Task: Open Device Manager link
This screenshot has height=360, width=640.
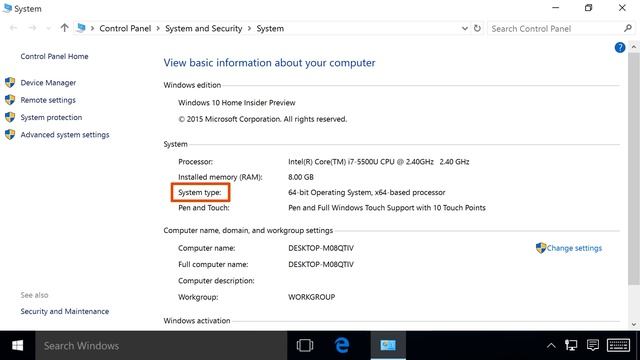Action: point(48,83)
